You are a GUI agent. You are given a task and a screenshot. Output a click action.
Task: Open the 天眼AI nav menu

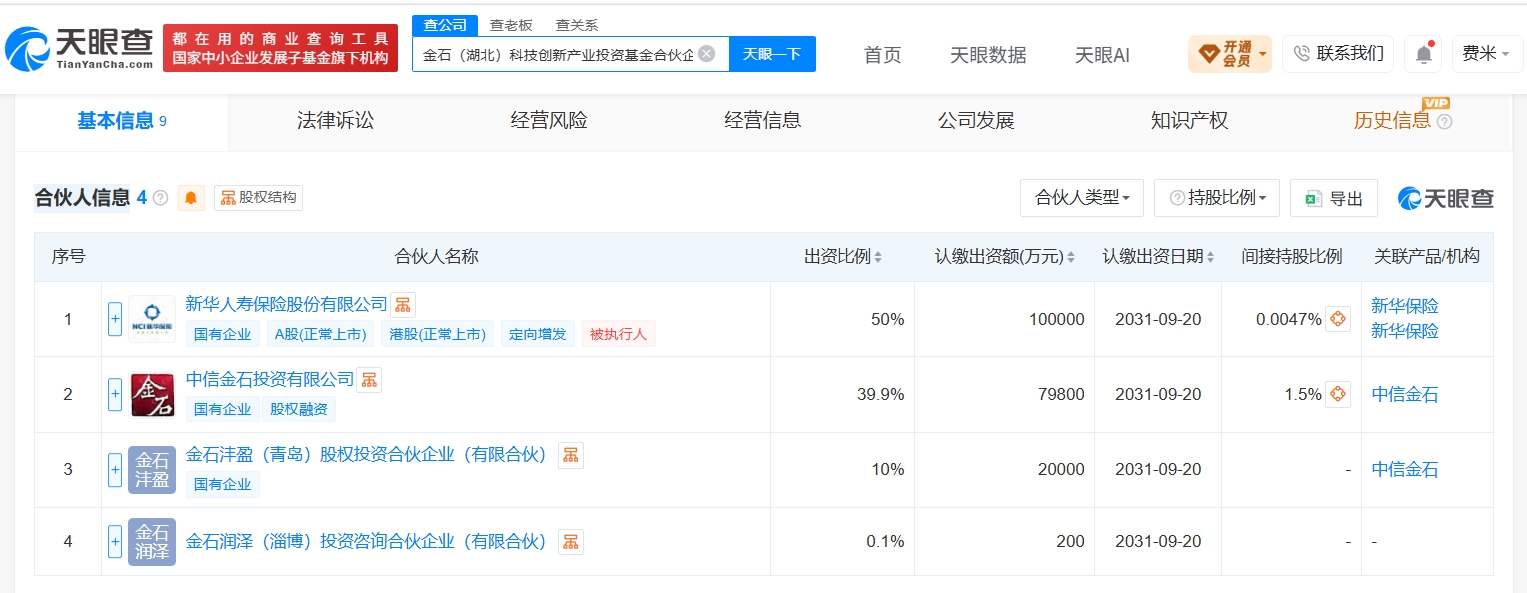pyautogui.click(x=1102, y=55)
